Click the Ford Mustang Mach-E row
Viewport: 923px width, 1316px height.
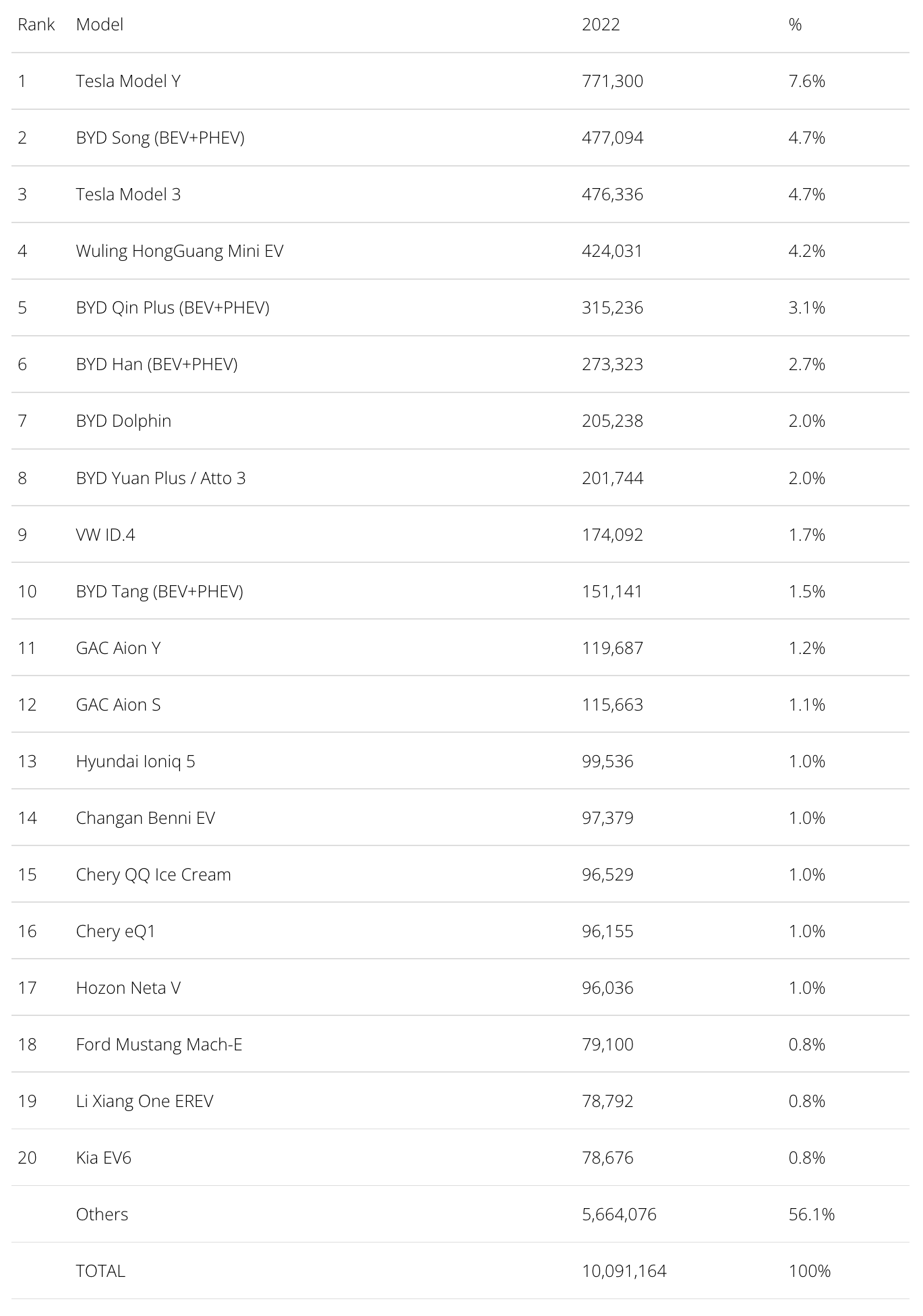[x=460, y=1044]
